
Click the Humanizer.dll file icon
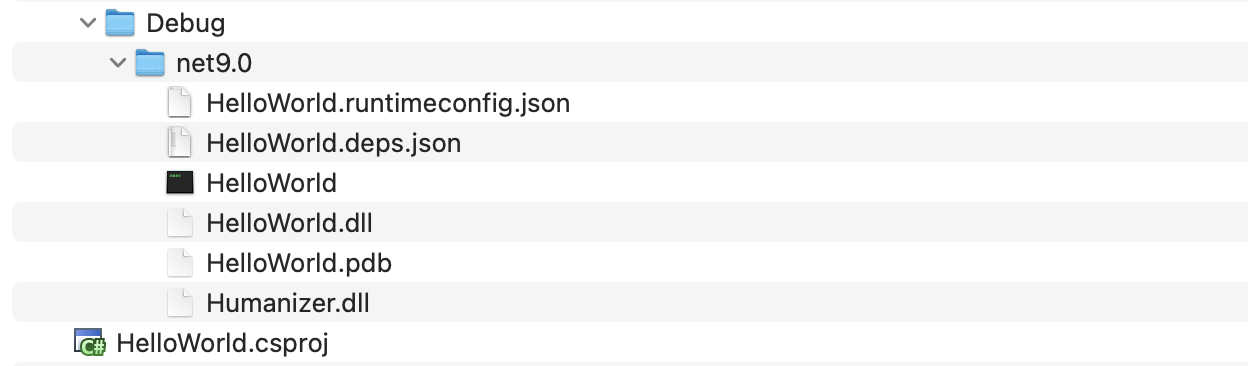(x=179, y=303)
